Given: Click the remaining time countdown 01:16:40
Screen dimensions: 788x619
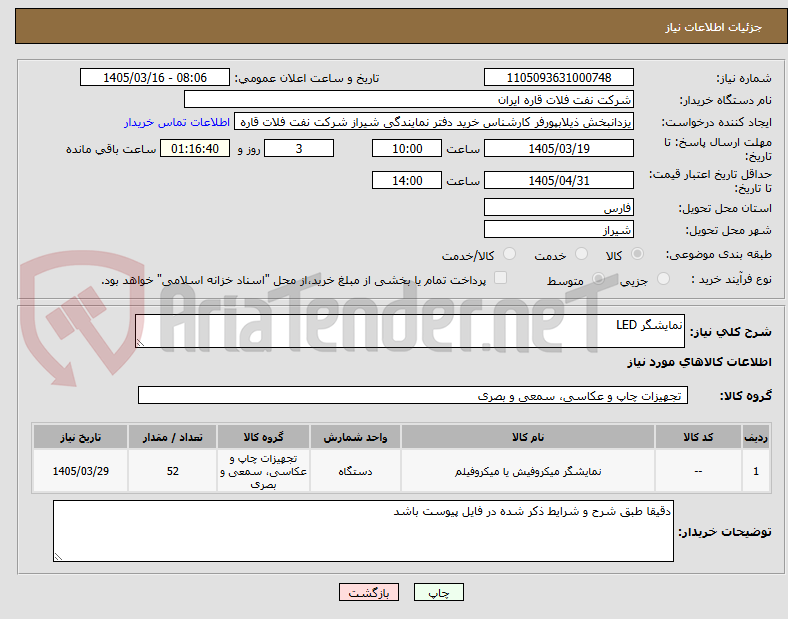Looking at the screenshot, I should coord(195,149).
